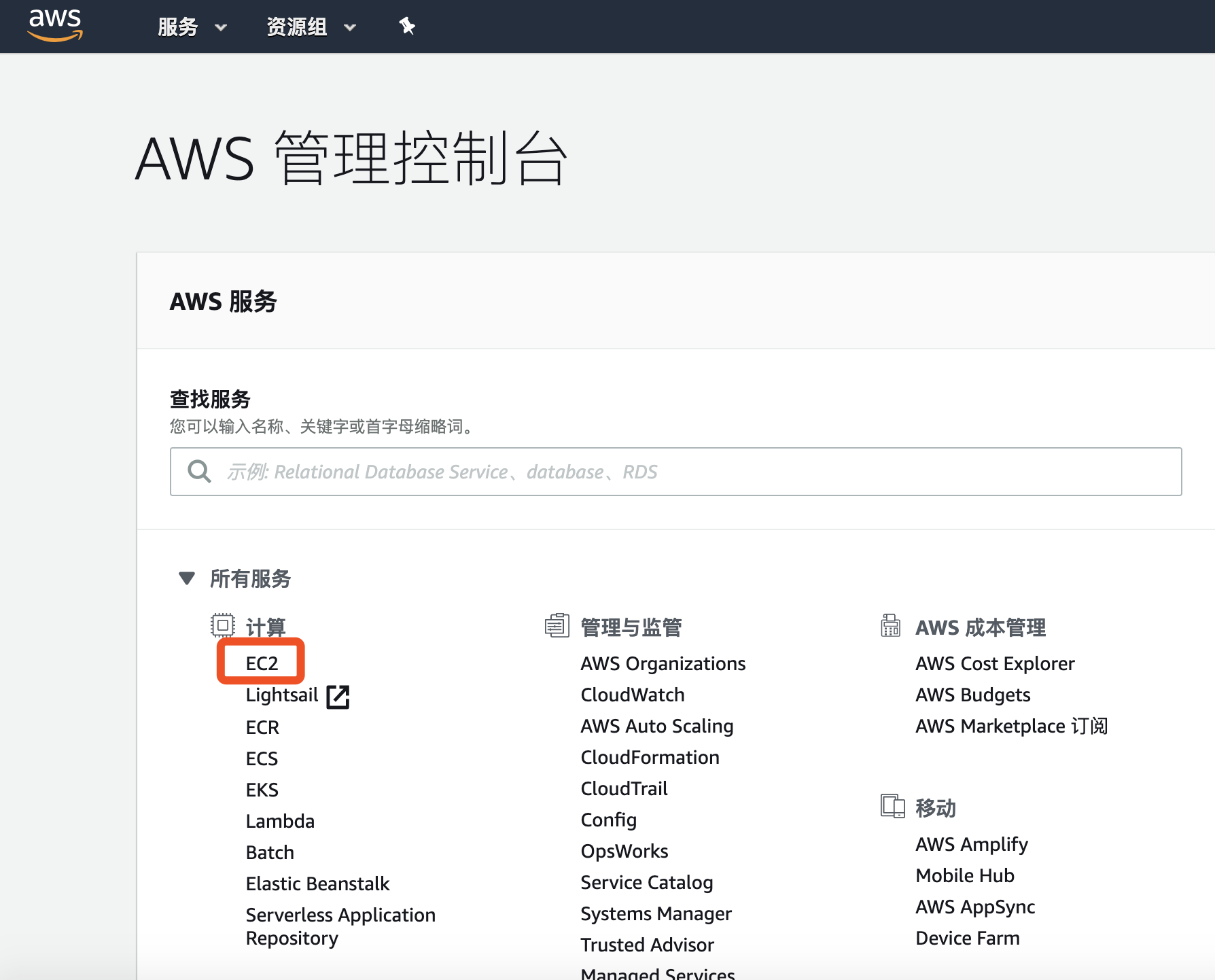Click the 计算 compute category chip icon
This screenshot has width=1215, height=980.
tap(222, 625)
